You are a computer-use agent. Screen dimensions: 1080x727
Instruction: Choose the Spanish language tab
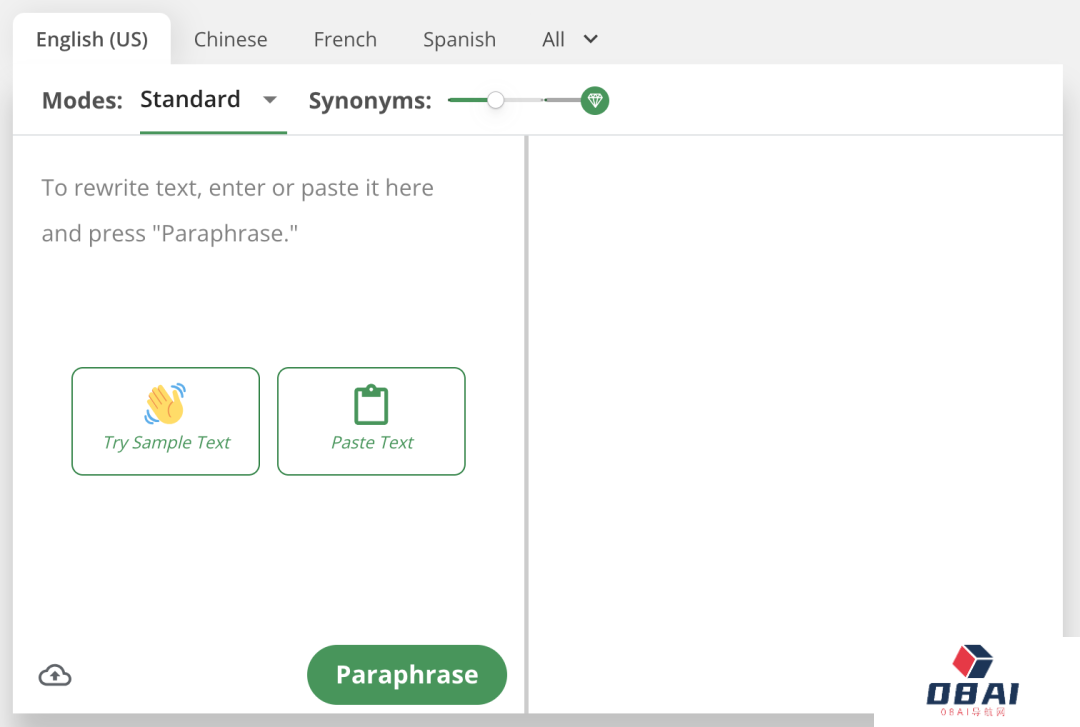click(x=459, y=40)
